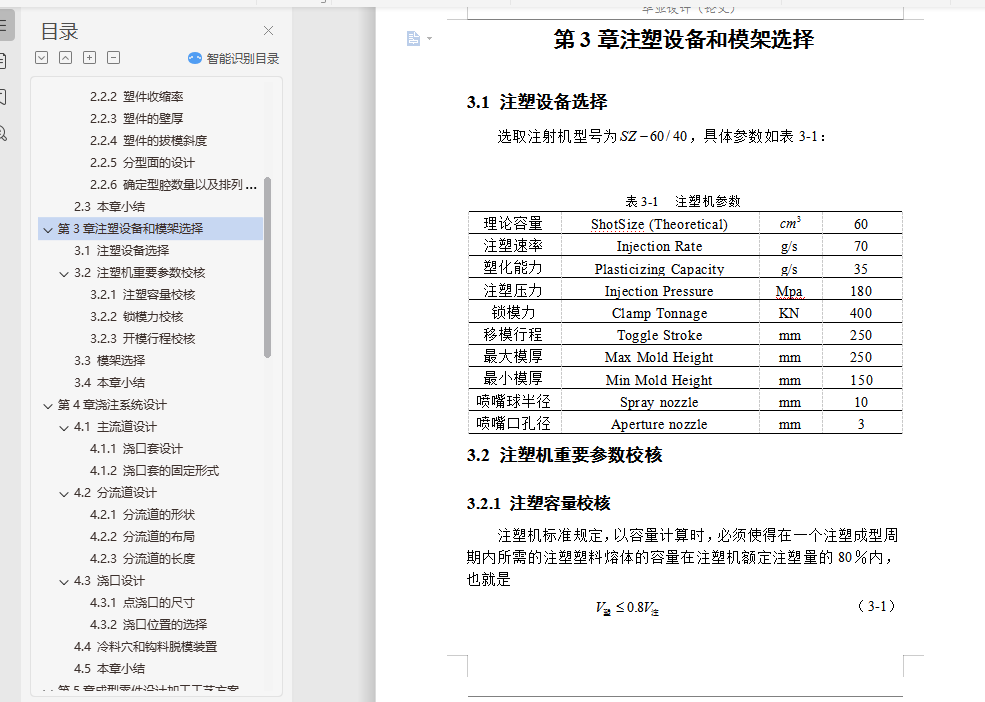Screen dimensions: 985x702
Task: Go to 3.4 本章小结
Action: click(109, 383)
